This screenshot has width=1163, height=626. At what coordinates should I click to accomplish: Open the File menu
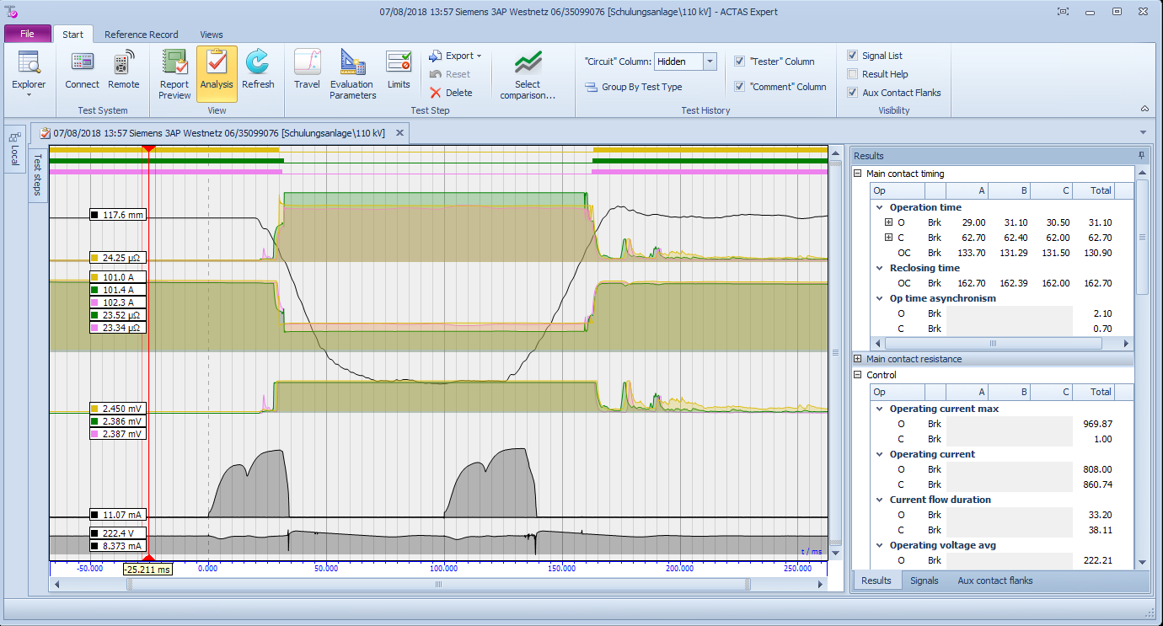(x=27, y=34)
